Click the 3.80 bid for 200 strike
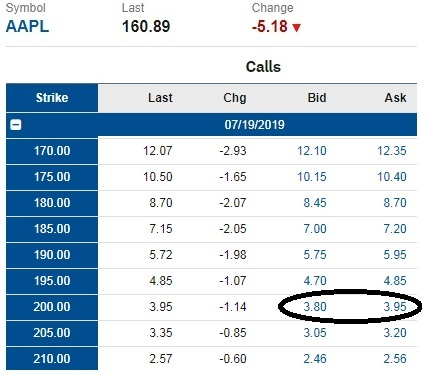The width and height of the screenshot is (422, 375). 315,307
